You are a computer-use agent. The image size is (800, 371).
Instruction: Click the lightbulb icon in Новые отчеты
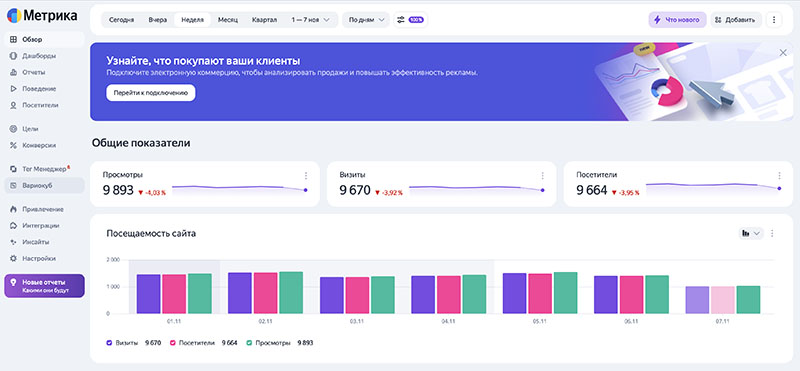click(x=12, y=282)
